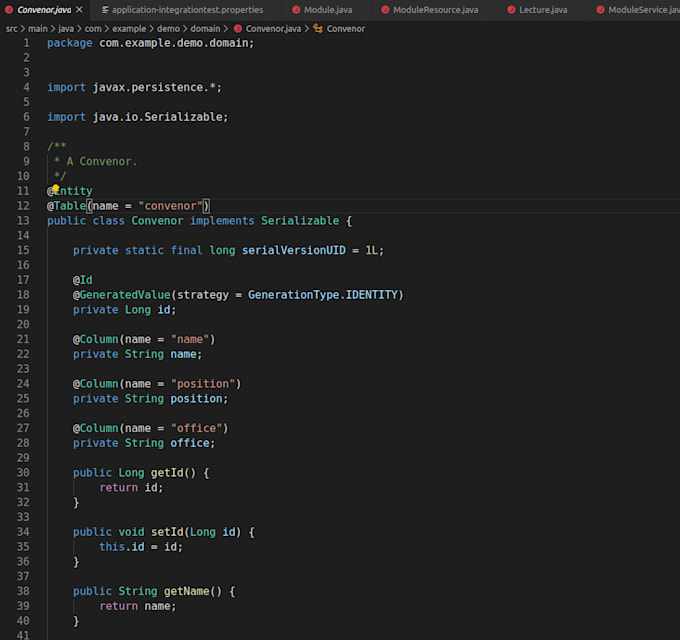
Task: Click the Module.java tab error icon
Action: 297,10
